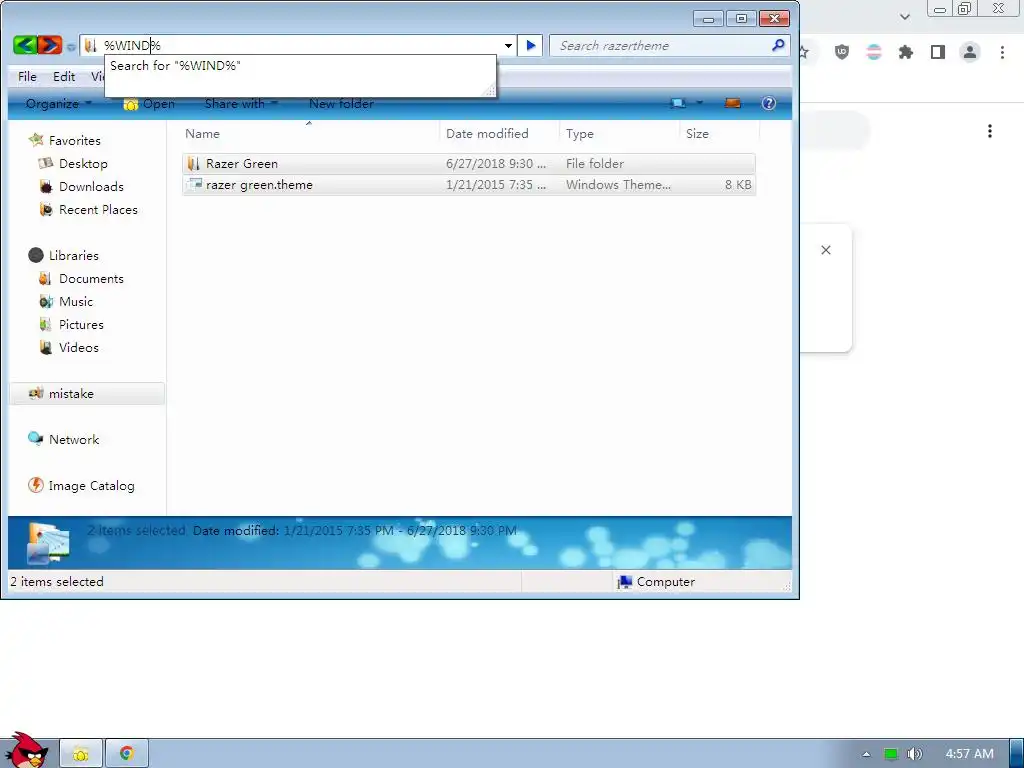
Task: Click the volume speaker tray icon
Action: coord(914,754)
